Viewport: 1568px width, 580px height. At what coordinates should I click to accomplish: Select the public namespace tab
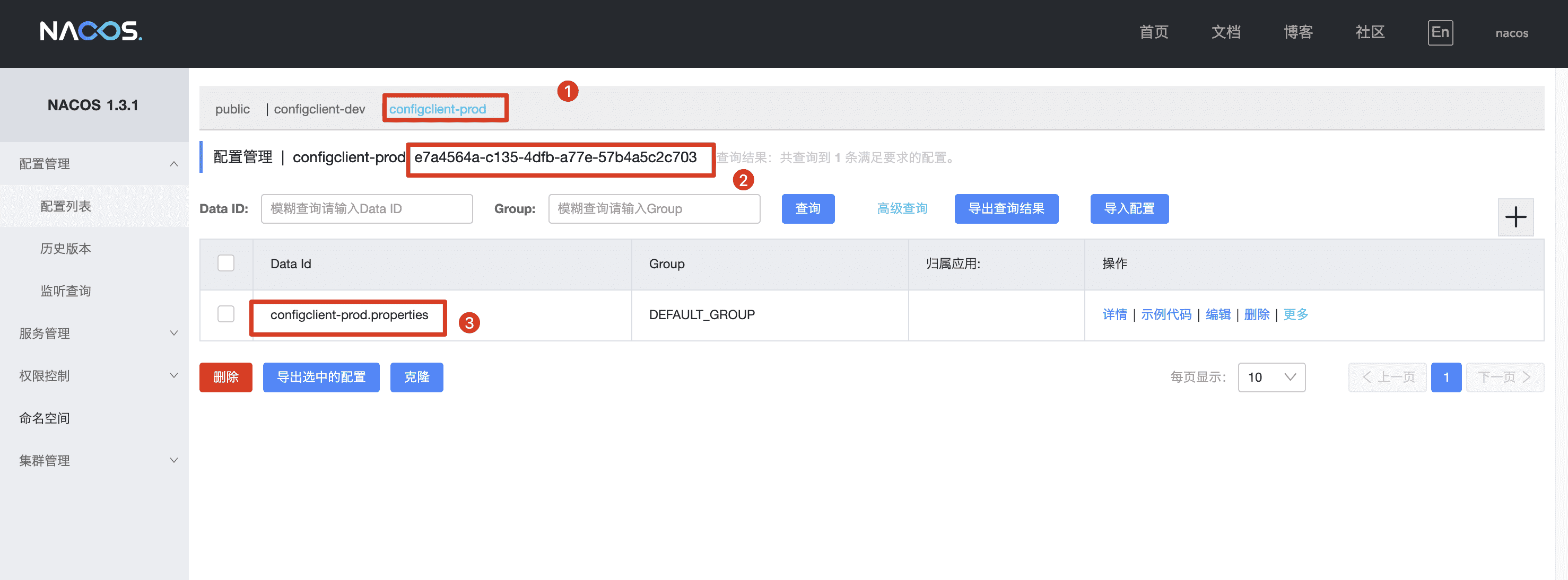coord(232,109)
